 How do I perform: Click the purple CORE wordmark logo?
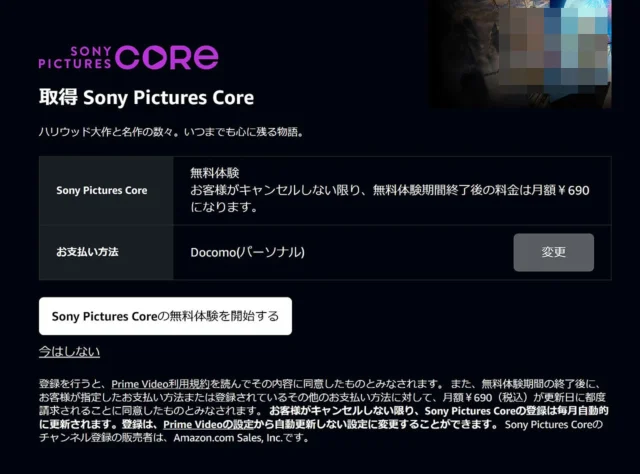[x=167, y=57]
